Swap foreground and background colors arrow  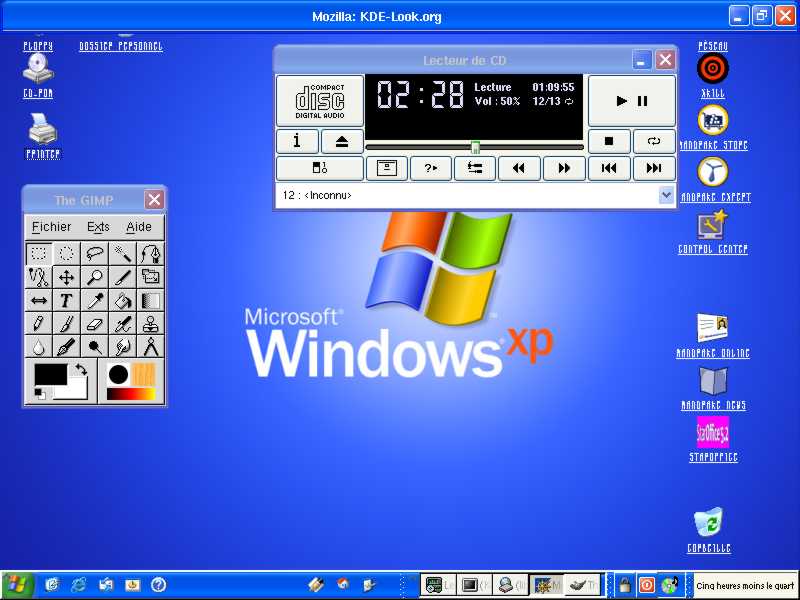[81, 369]
